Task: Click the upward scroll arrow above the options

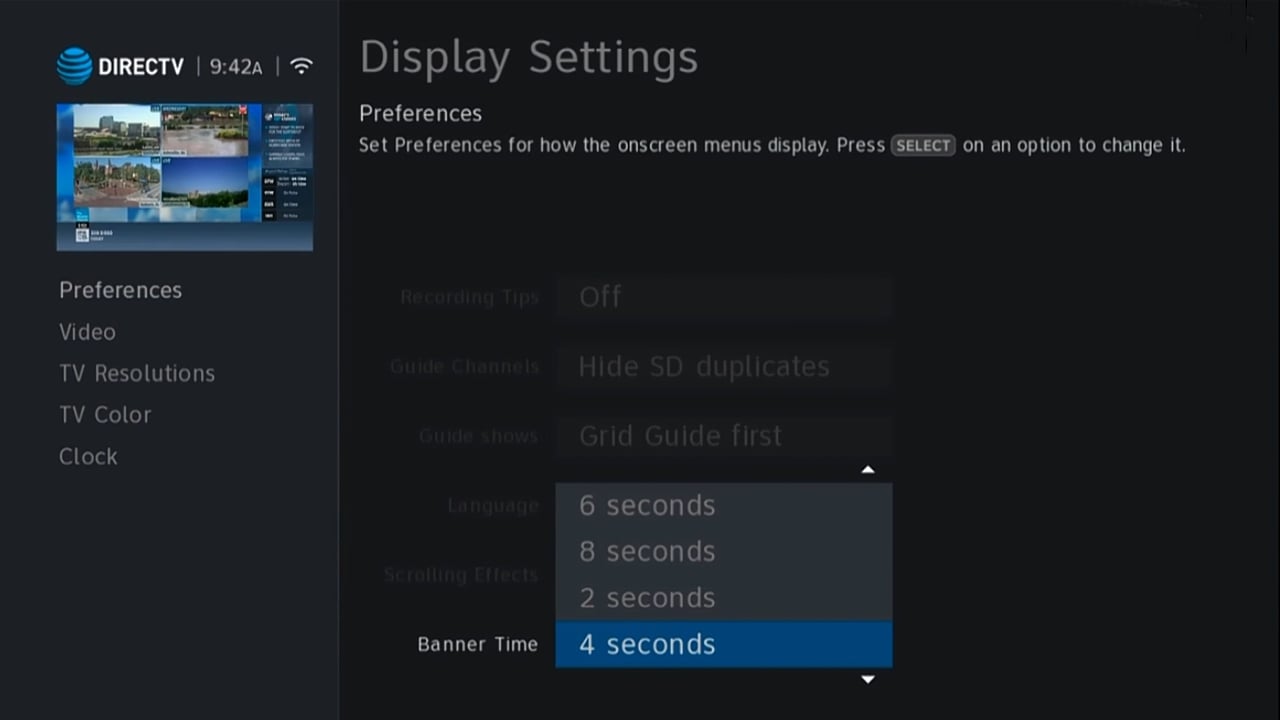Action: point(868,469)
